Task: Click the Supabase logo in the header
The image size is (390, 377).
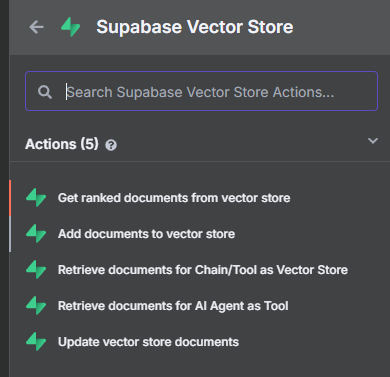Action: pyautogui.click(x=71, y=27)
